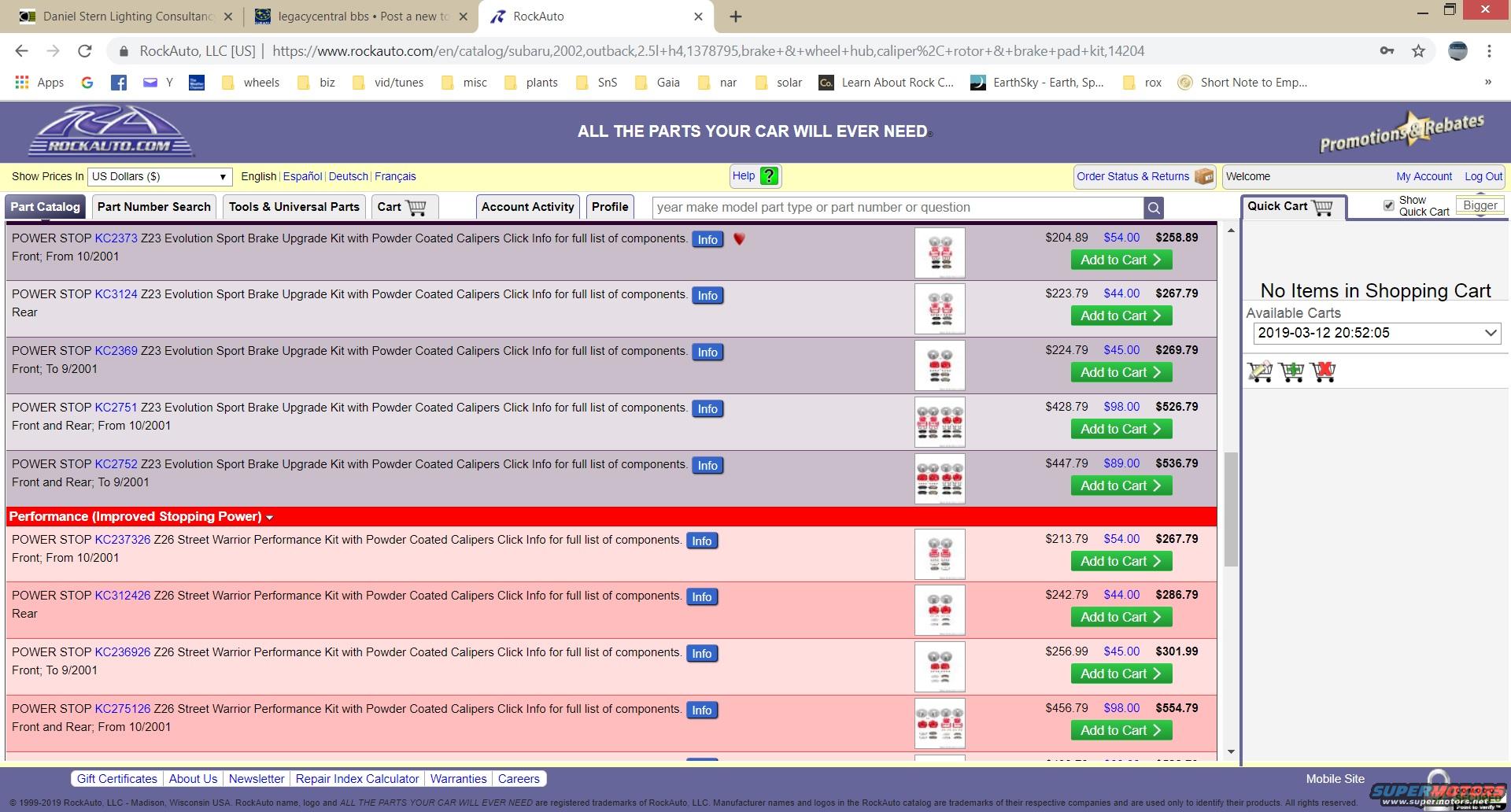Click the catalog vertical scrollbar thumb
The image size is (1511, 812).
click(x=1231, y=508)
